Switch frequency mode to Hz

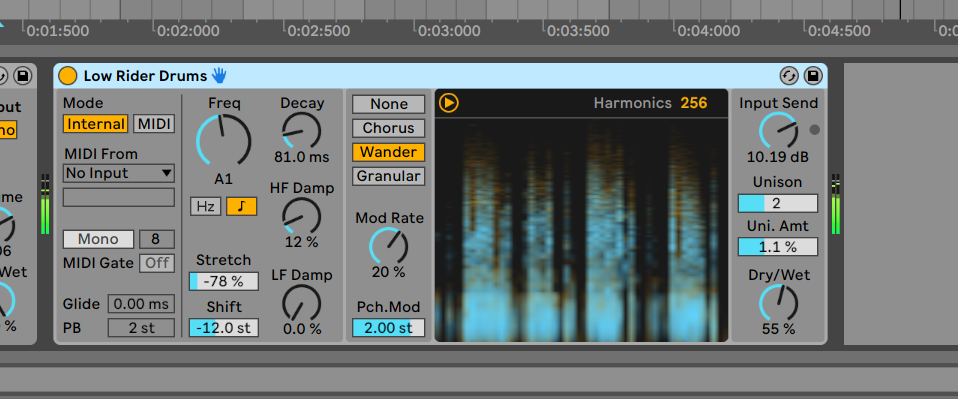[x=205, y=207]
